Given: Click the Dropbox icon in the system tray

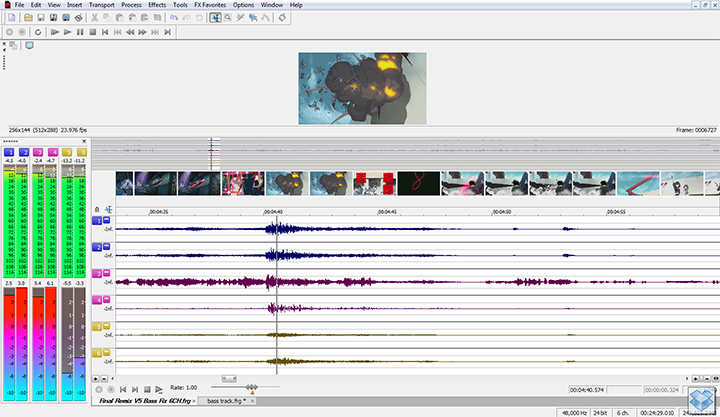Looking at the screenshot, I should coord(703,400).
